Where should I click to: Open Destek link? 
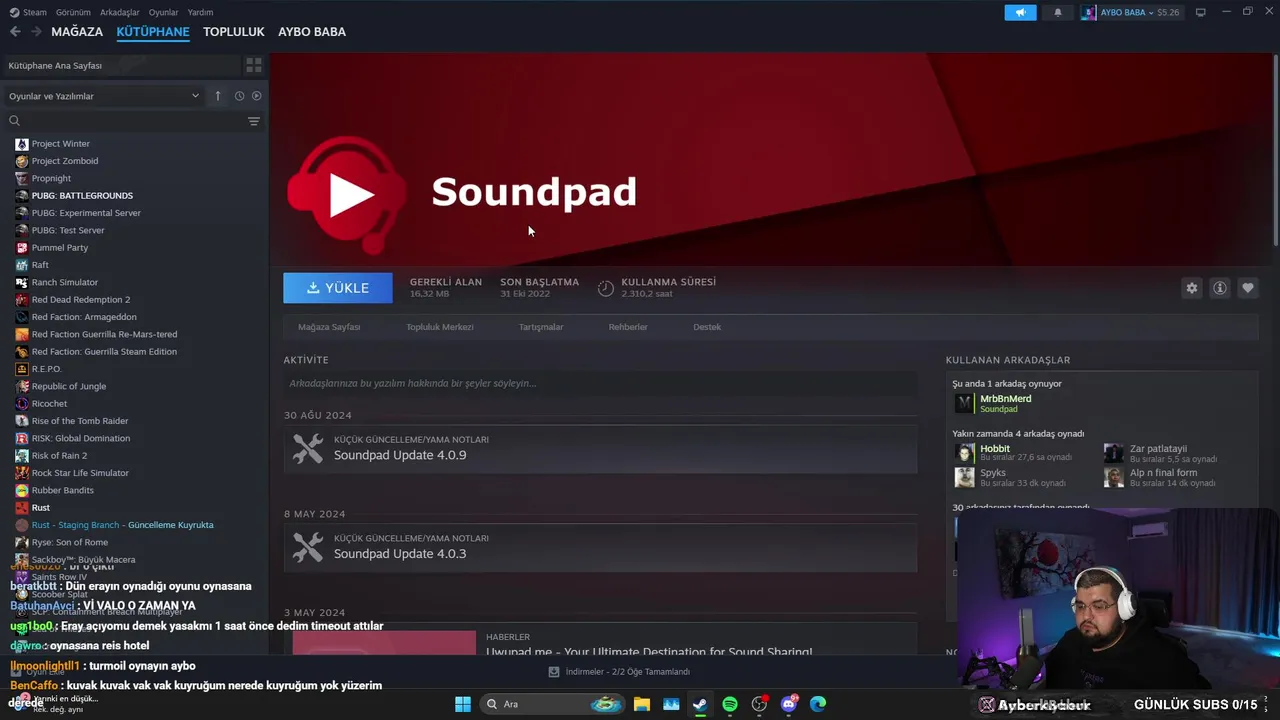(707, 327)
